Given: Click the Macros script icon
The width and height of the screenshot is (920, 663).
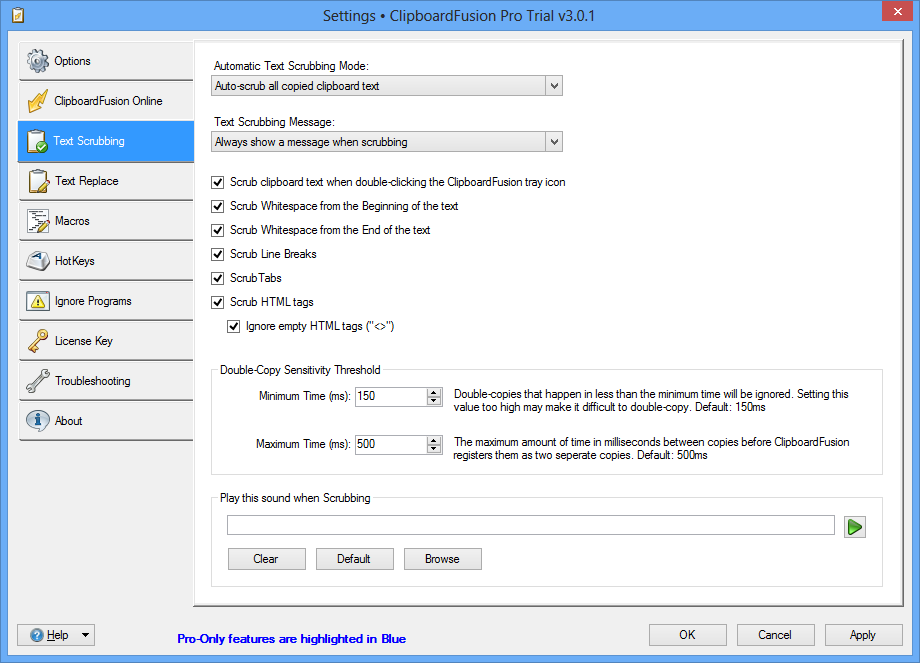Looking at the screenshot, I should pyautogui.click(x=38, y=221).
